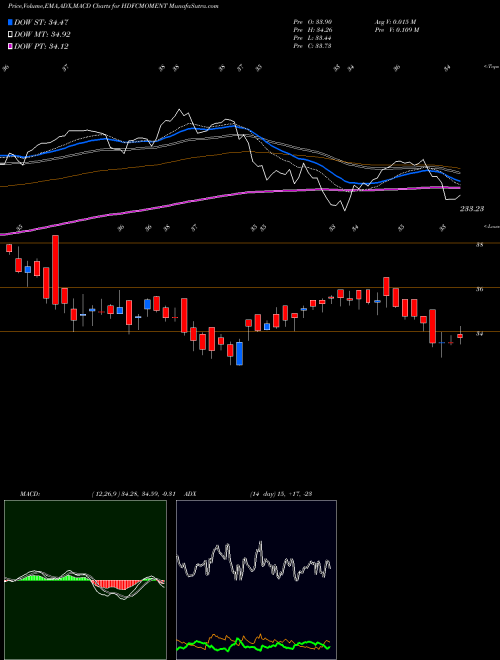Screen dimensions: 500x660
Task: Click the ADX values '(14 day) 15, +17, -23'
Action: coord(281,494)
